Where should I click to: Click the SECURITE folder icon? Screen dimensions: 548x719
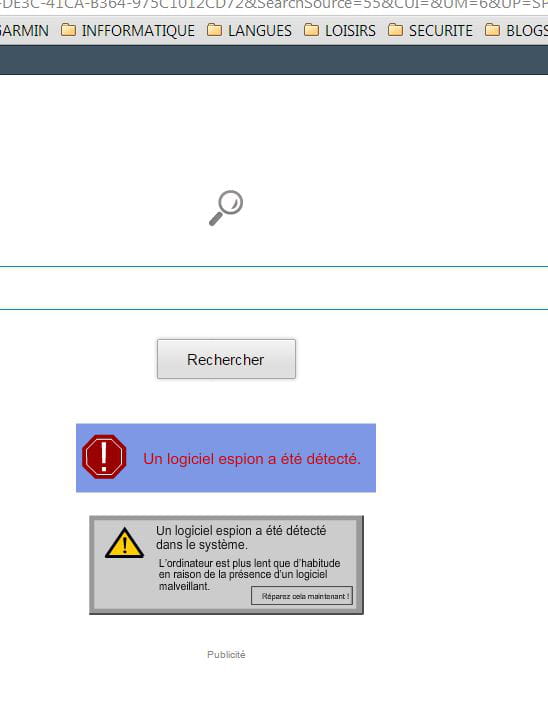395,30
